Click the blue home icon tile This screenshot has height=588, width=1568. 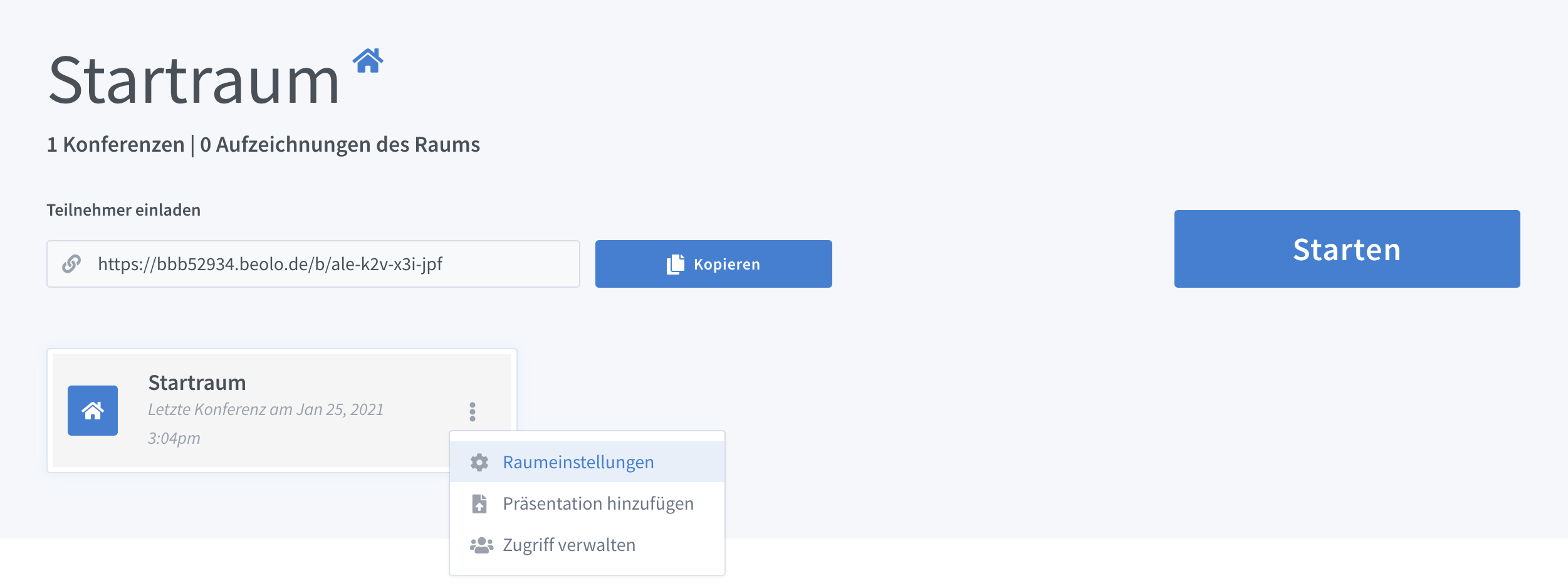pos(93,411)
